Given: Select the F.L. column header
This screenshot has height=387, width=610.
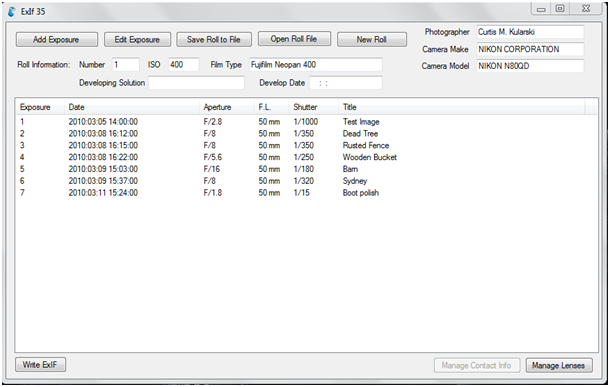Looking at the screenshot, I should [272, 107].
